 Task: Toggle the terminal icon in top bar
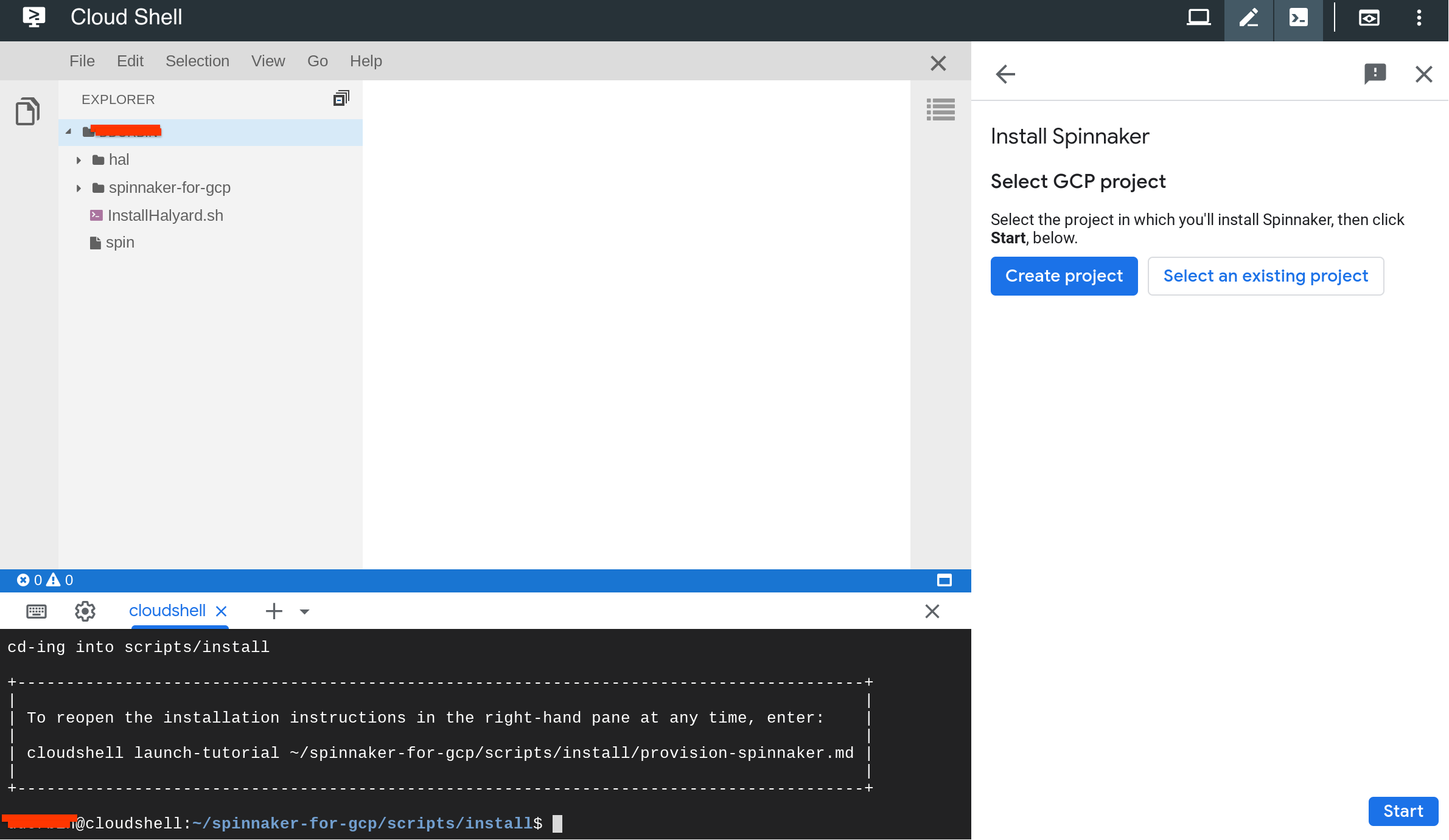click(x=1298, y=18)
